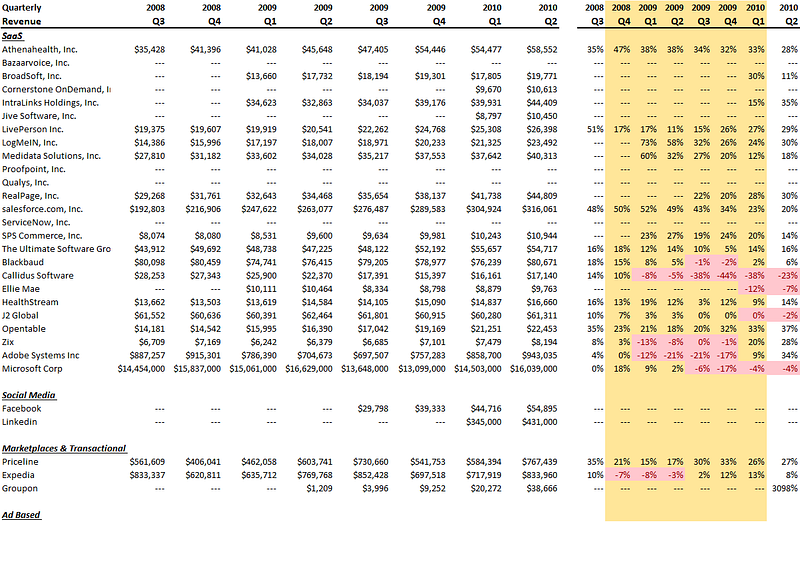Click LogMeIN, Inc. row label

pos(30,142)
